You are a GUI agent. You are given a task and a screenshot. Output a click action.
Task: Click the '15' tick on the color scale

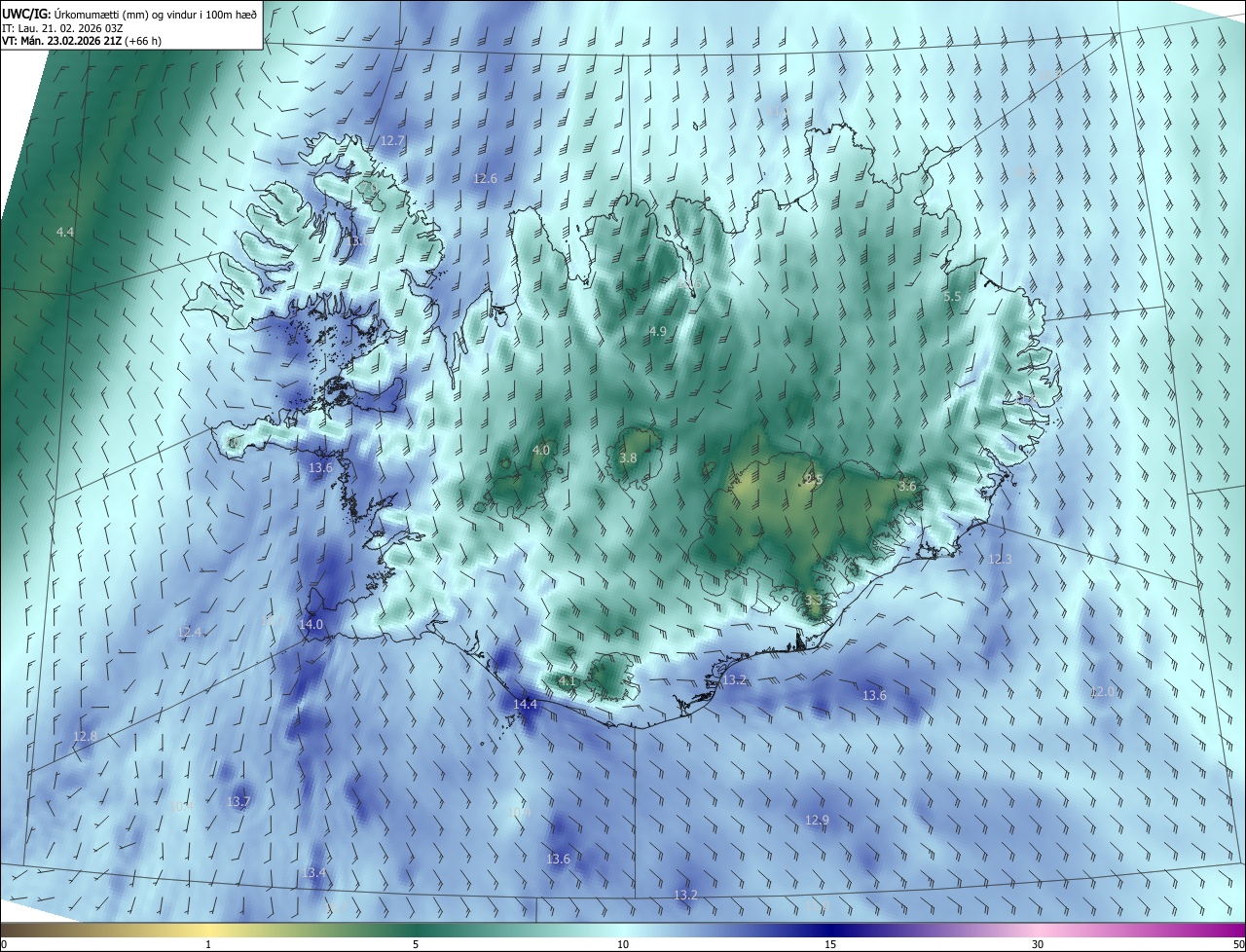click(x=830, y=945)
